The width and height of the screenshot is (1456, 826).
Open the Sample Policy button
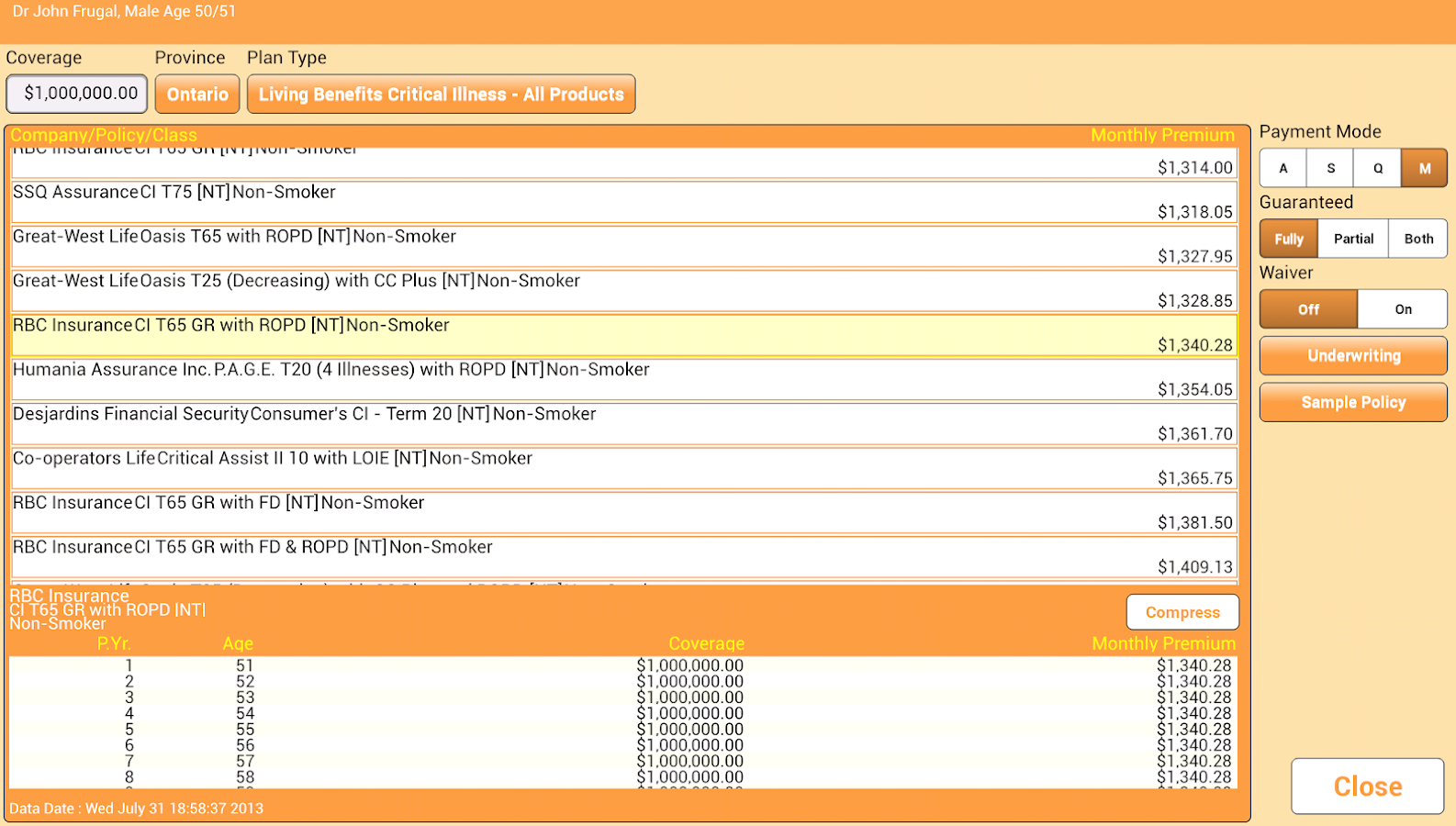coord(1353,402)
